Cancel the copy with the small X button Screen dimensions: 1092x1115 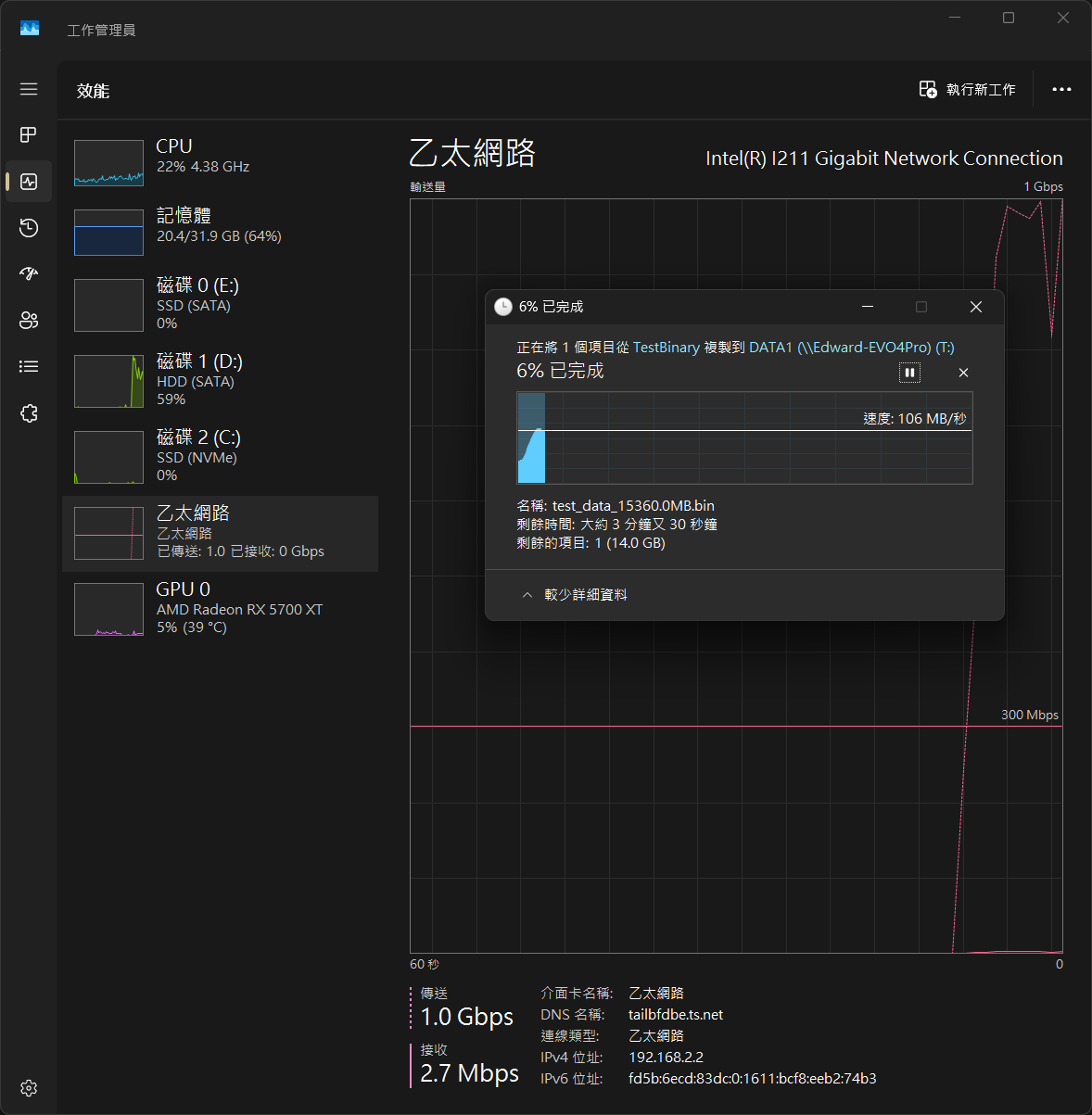(963, 373)
